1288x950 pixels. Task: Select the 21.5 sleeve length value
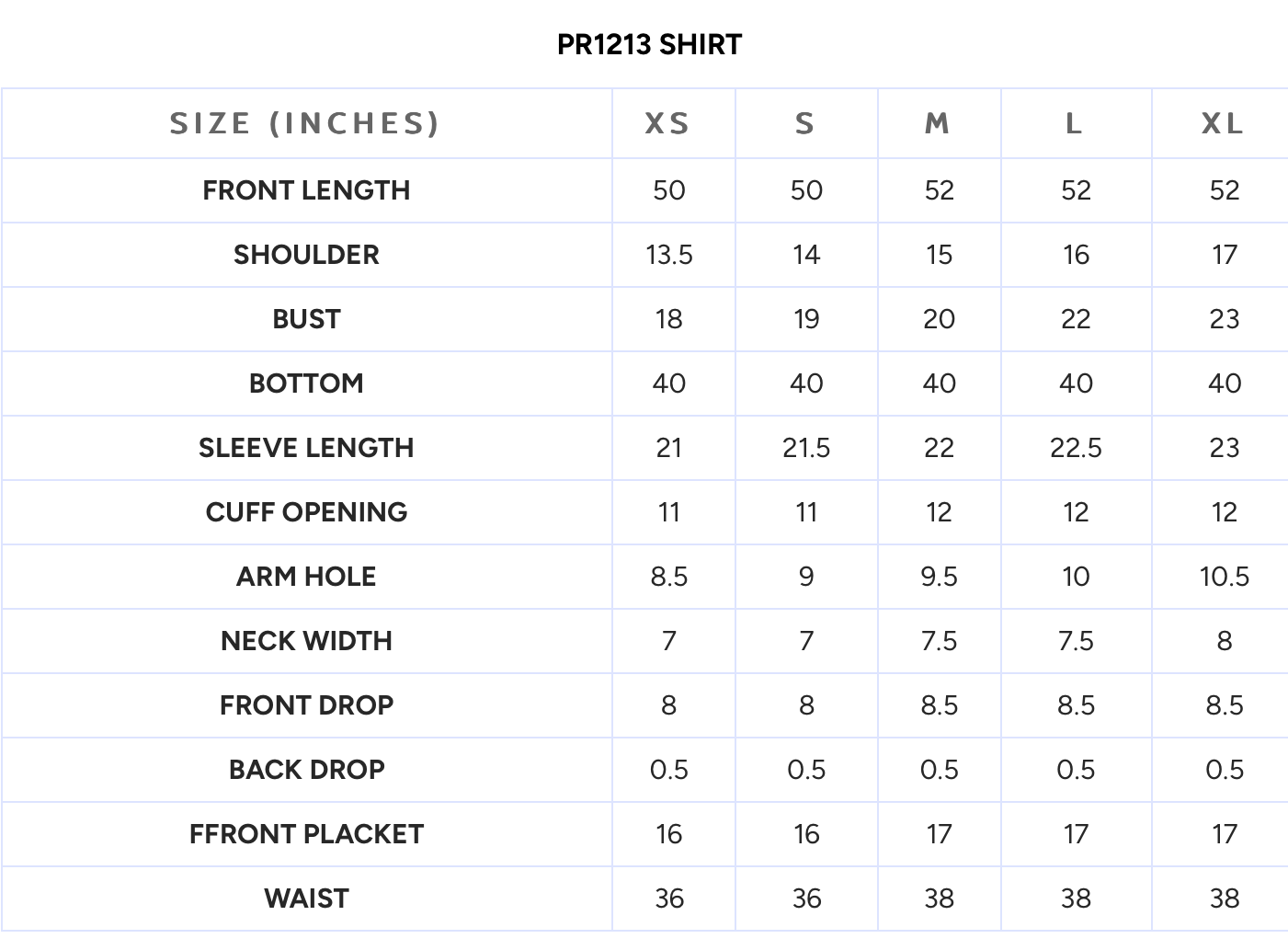[x=806, y=448]
